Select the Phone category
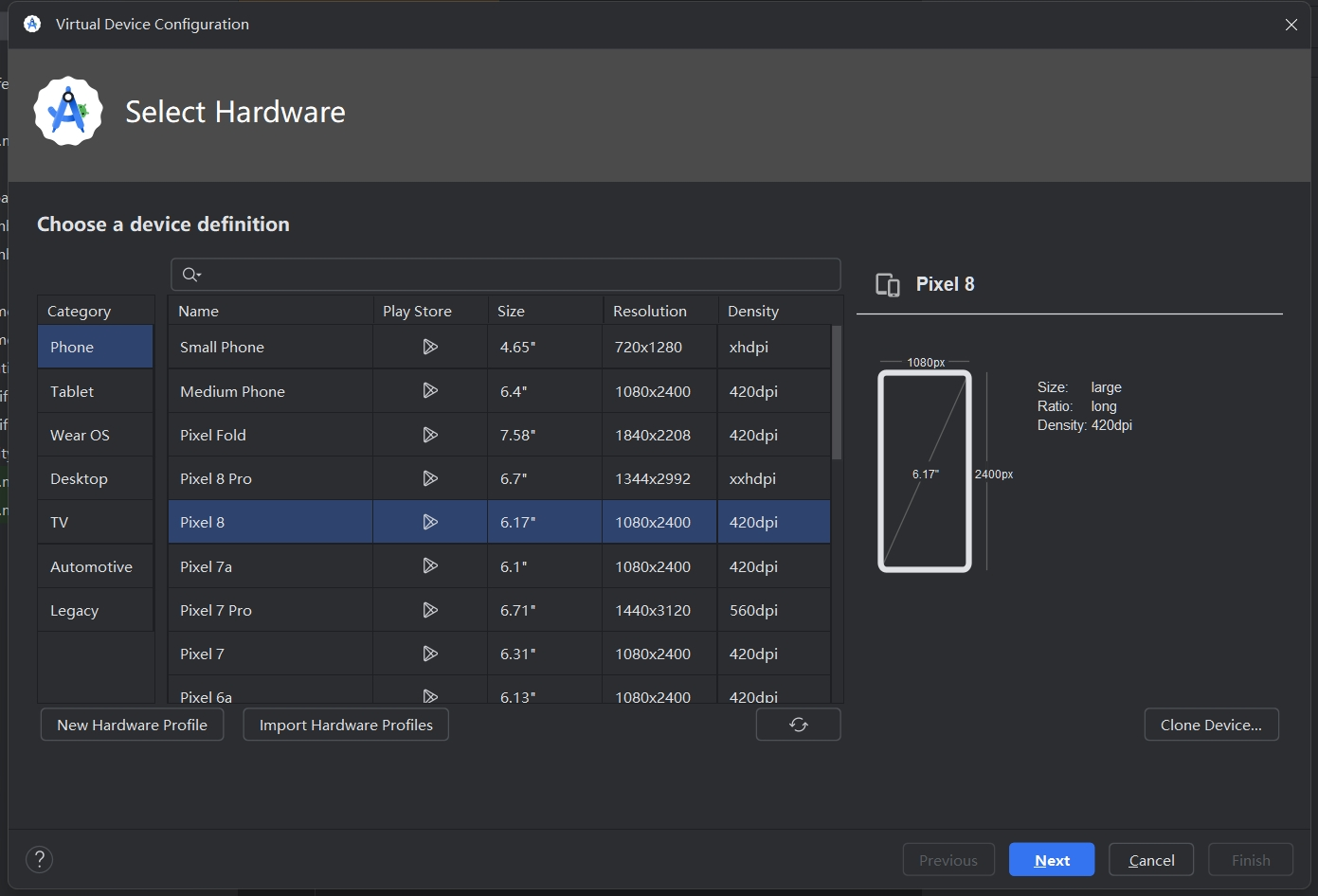Screen dimensions: 1318x896 (95, 347)
